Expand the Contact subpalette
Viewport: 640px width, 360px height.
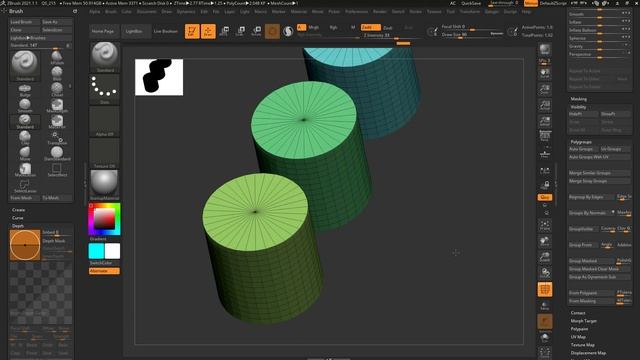click(578, 313)
